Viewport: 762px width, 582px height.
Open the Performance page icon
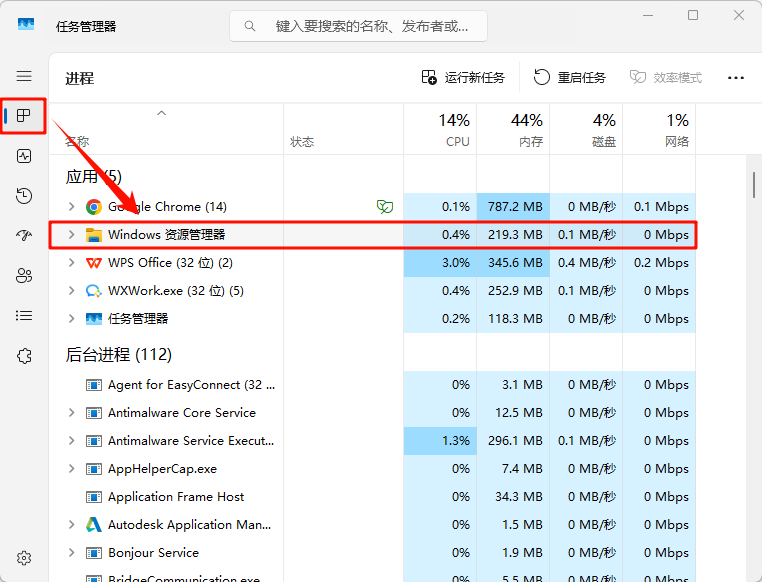tap(24, 156)
